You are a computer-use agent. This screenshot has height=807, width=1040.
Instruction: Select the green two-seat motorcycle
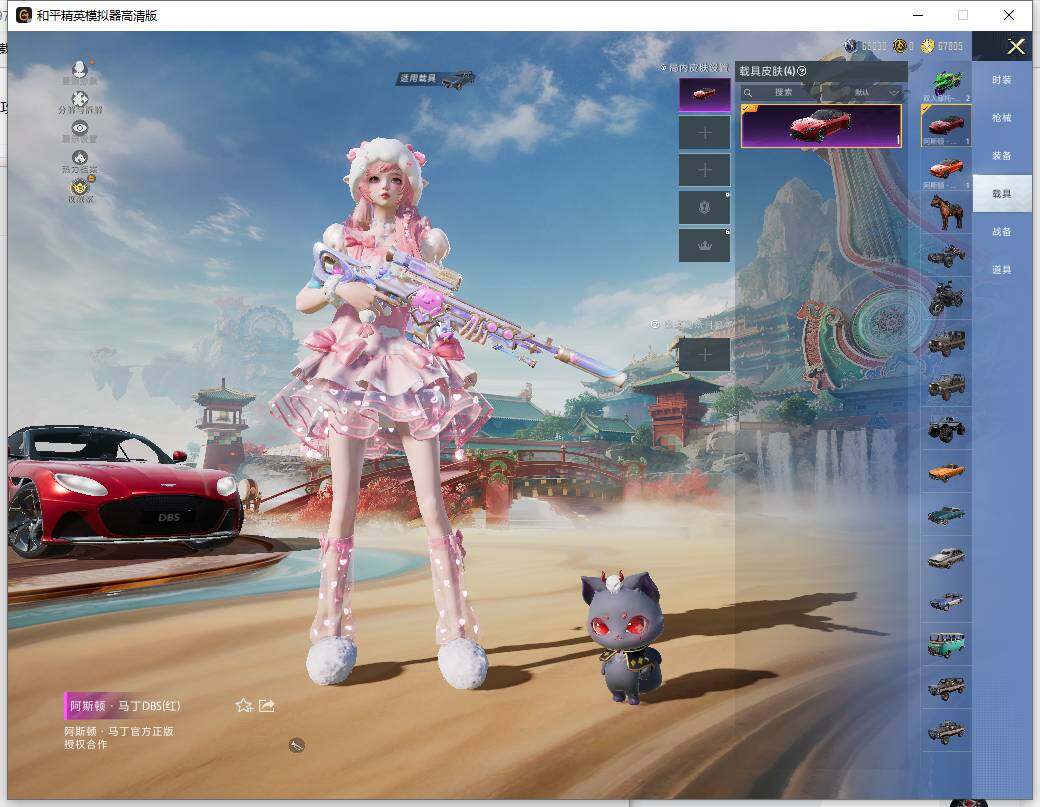[x=946, y=84]
